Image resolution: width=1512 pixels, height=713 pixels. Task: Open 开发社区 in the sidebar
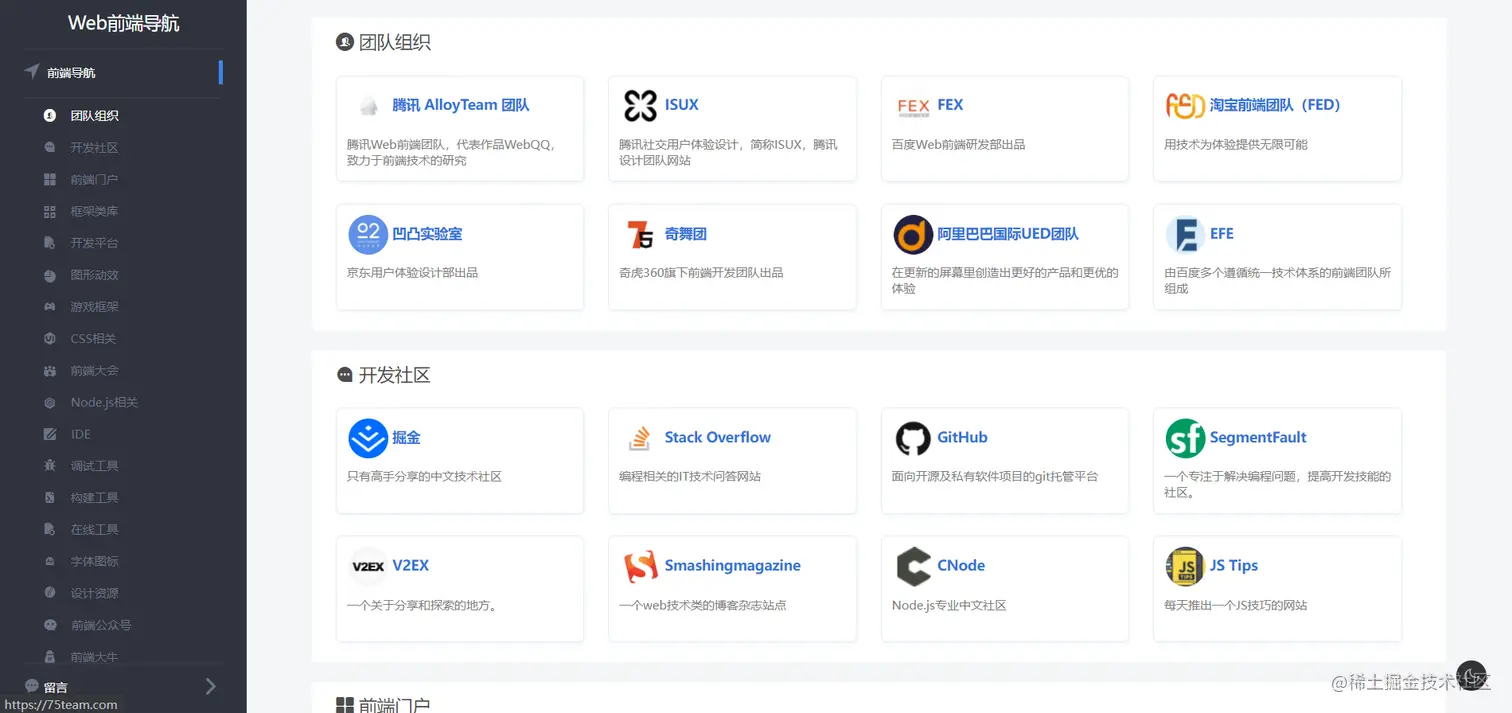[94, 148]
